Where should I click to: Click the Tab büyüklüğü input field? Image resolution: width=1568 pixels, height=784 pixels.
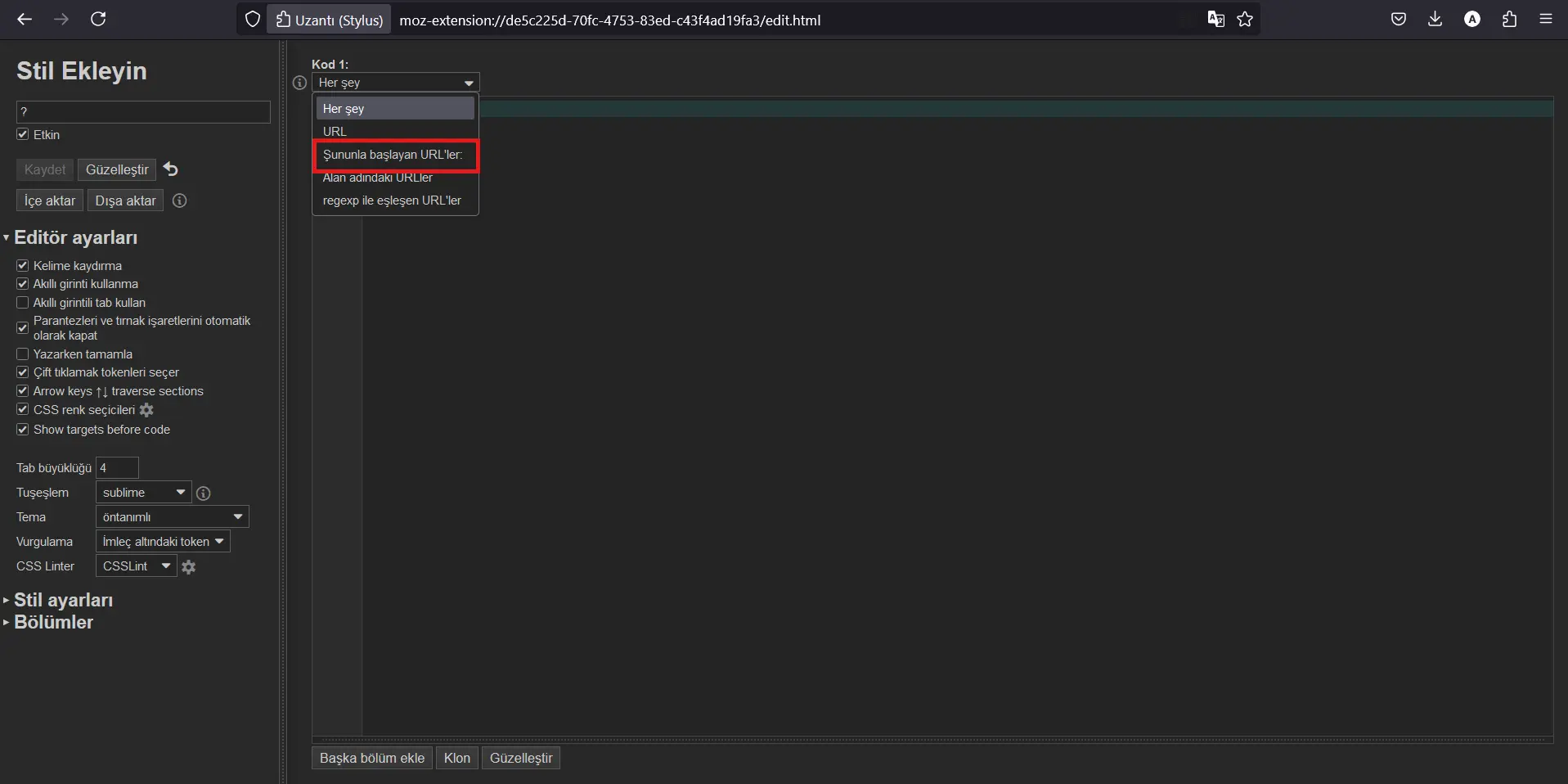[x=118, y=468]
